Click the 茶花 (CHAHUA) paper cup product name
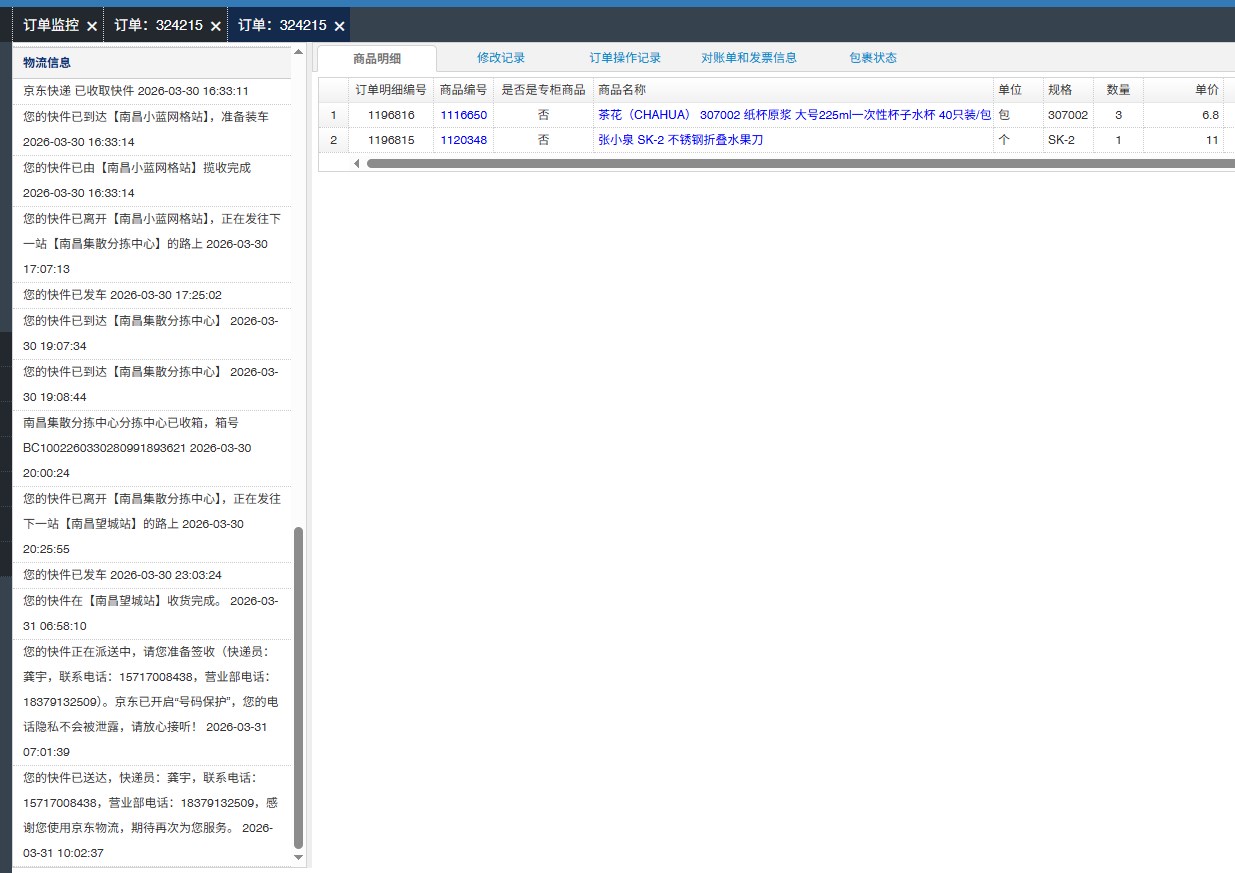Viewport: 1235px width, 873px height. point(794,115)
